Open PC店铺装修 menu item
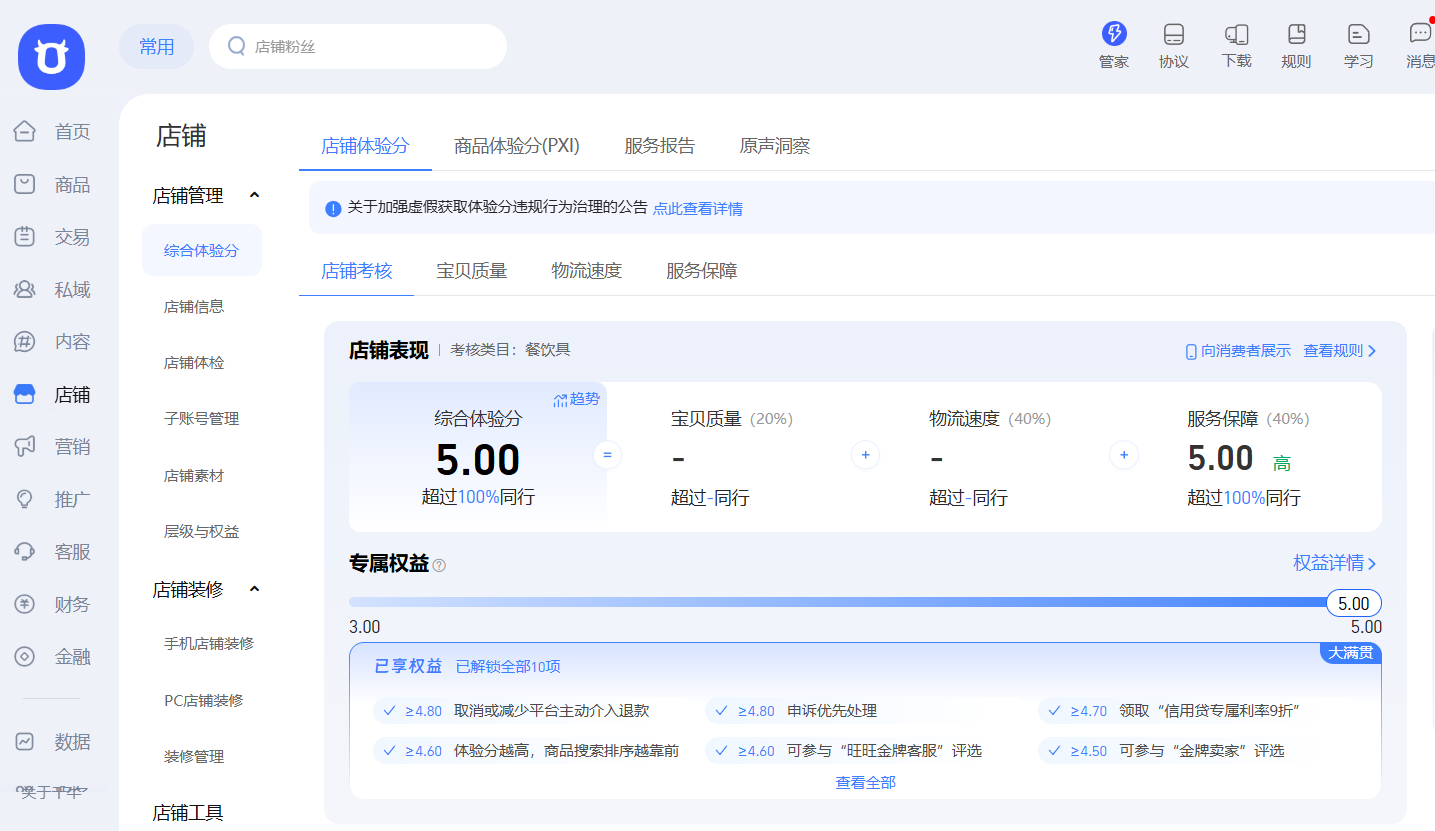The width and height of the screenshot is (1435, 831). (x=204, y=701)
